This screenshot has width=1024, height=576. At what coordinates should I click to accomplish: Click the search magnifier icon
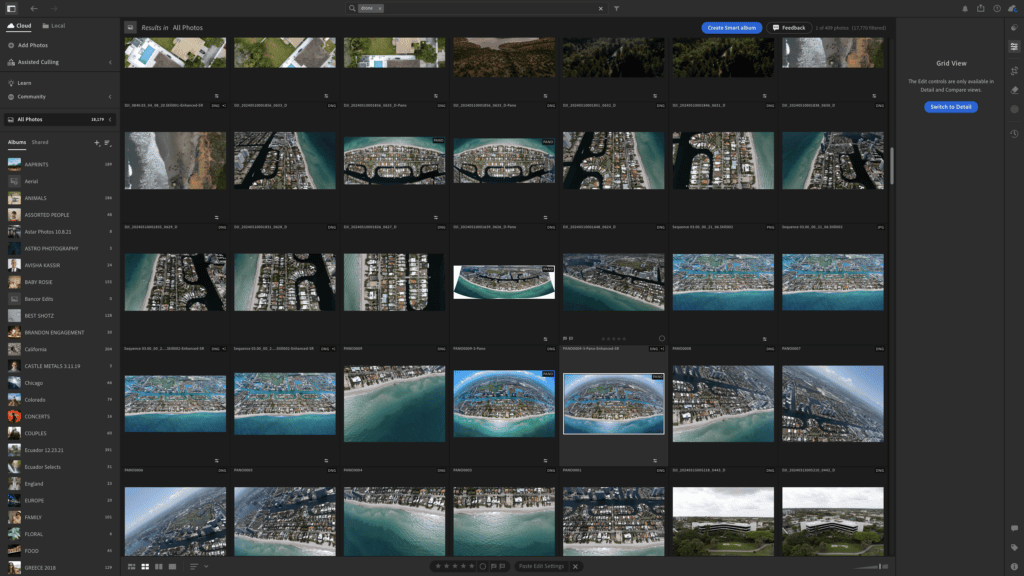tap(352, 8)
